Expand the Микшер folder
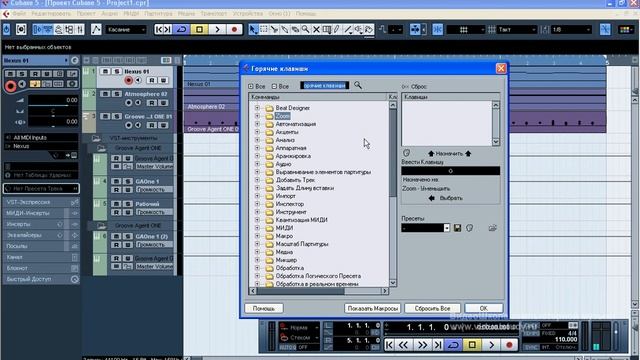640x360 pixels. point(257,260)
